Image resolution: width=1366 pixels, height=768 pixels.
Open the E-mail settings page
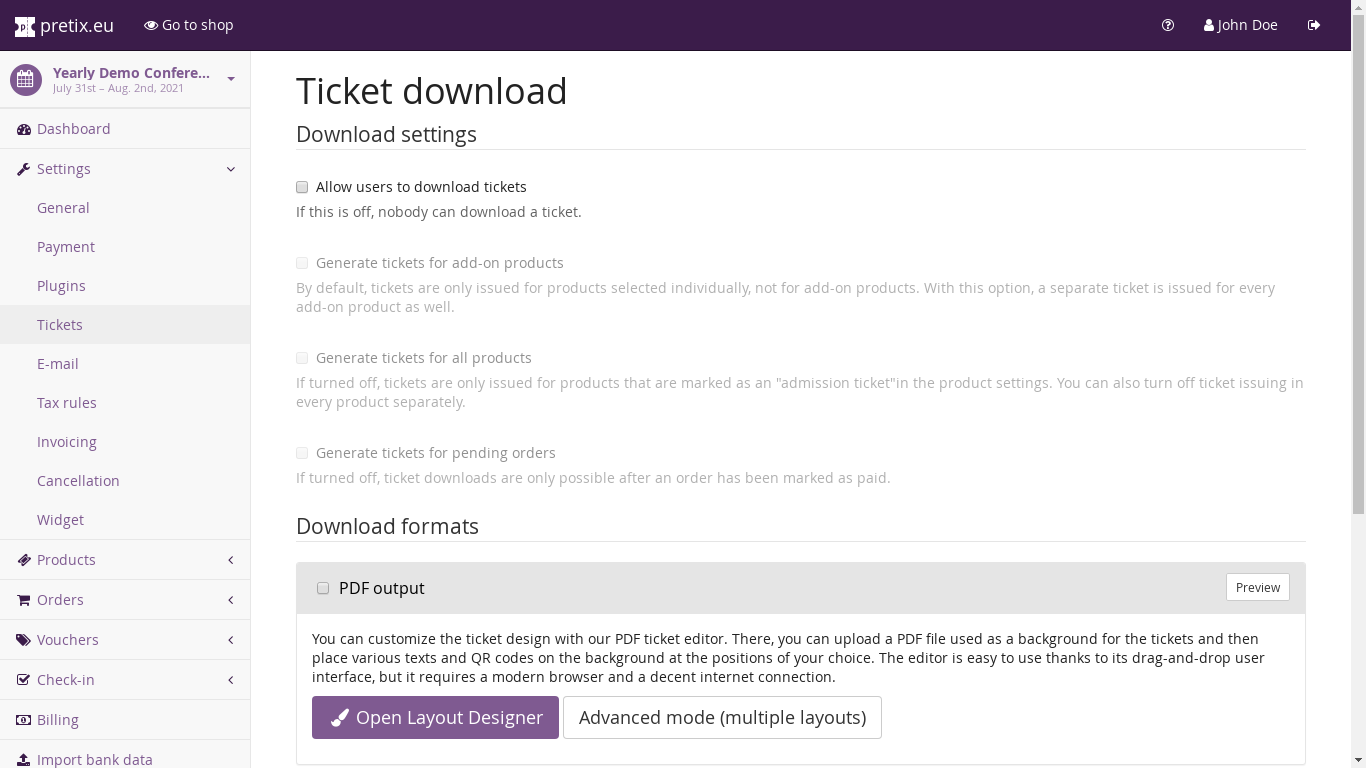tap(58, 364)
